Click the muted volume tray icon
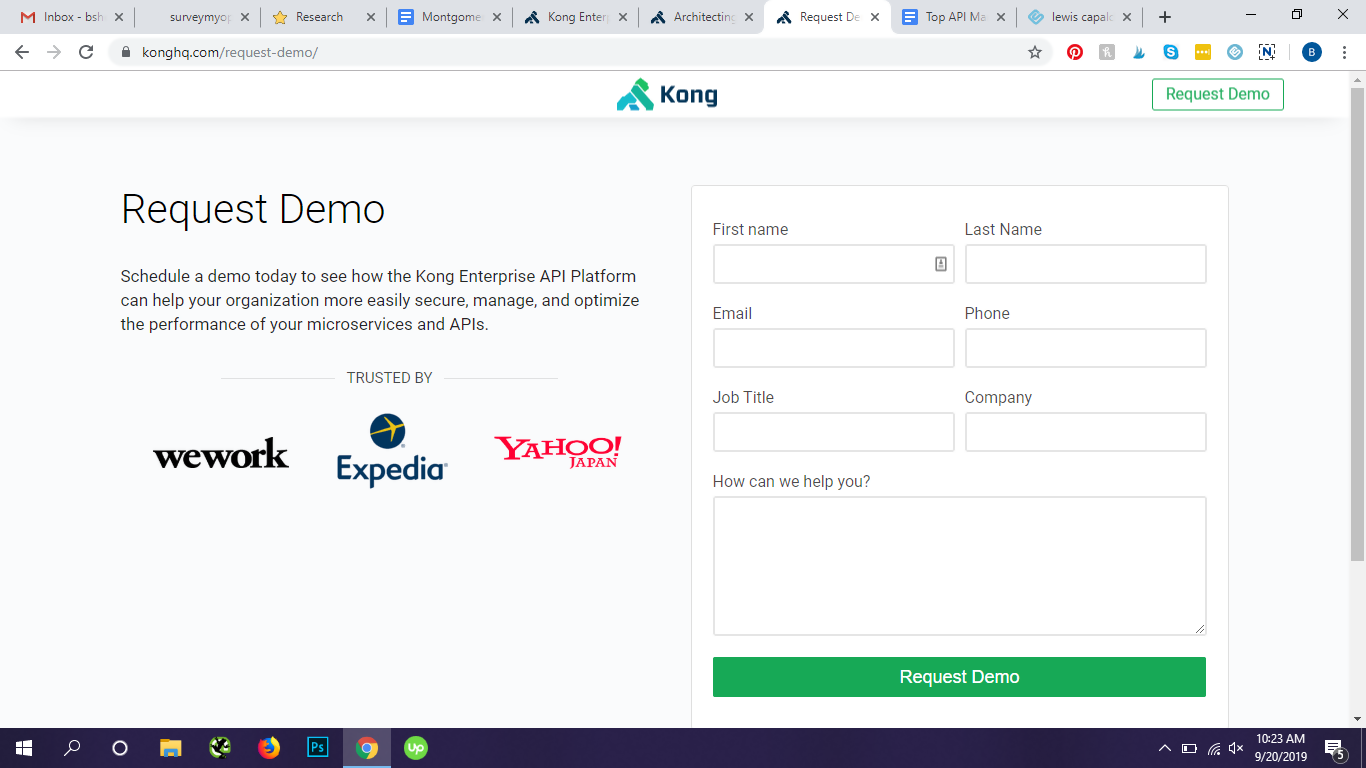The height and width of the screenshot is (768, 1366). (1236, 748)
